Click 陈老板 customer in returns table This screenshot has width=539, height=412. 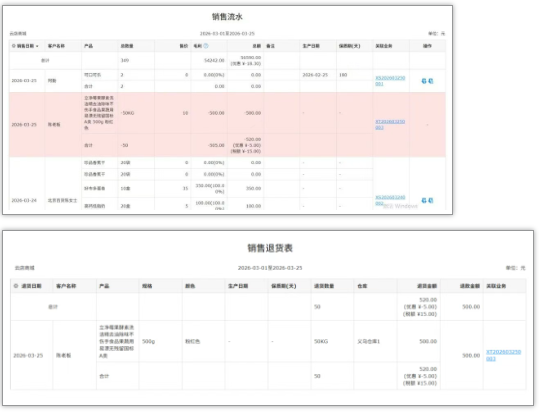(64, 355)
